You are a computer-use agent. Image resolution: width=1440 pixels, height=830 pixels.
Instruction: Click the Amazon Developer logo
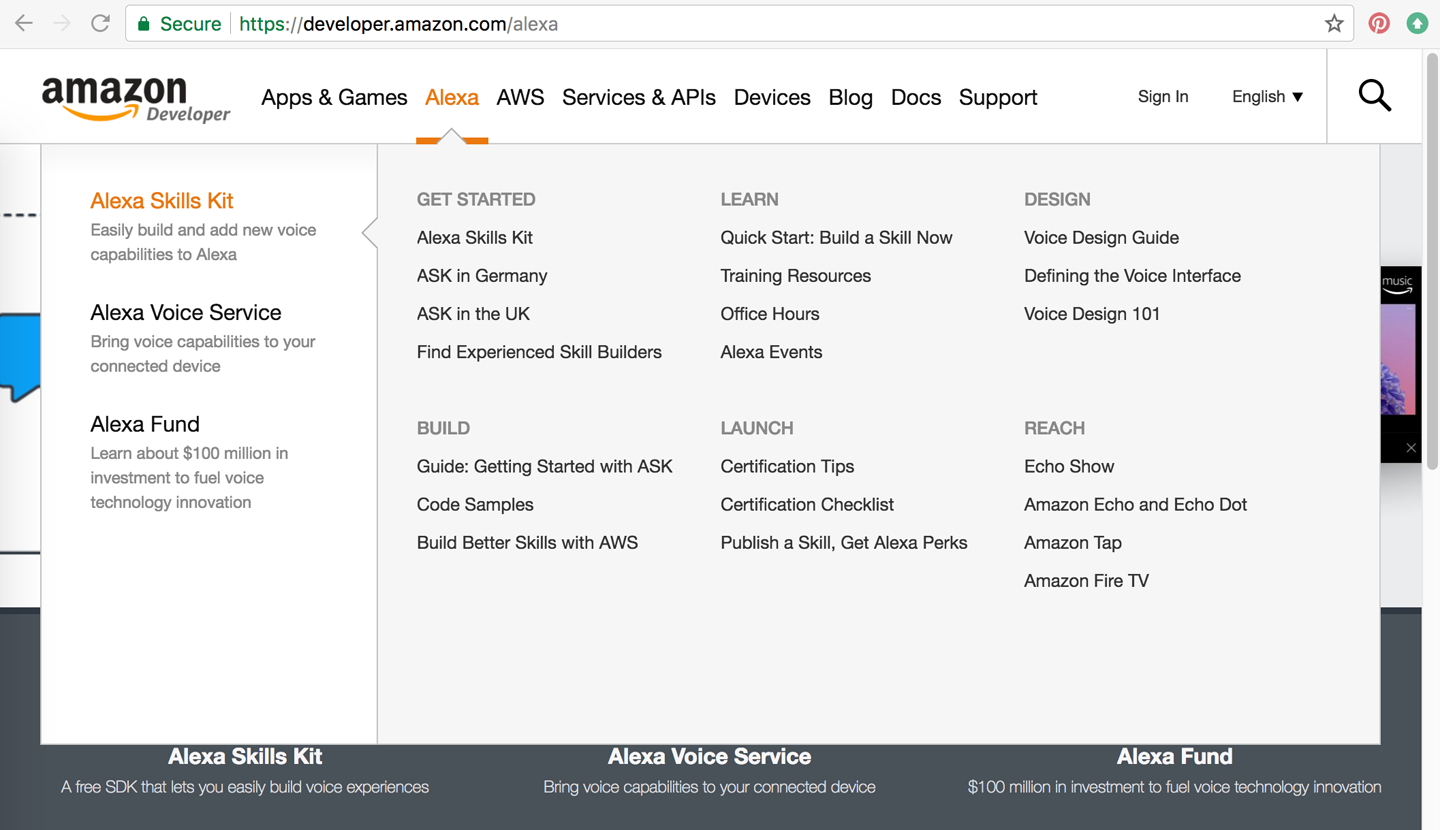click(136, 99)
